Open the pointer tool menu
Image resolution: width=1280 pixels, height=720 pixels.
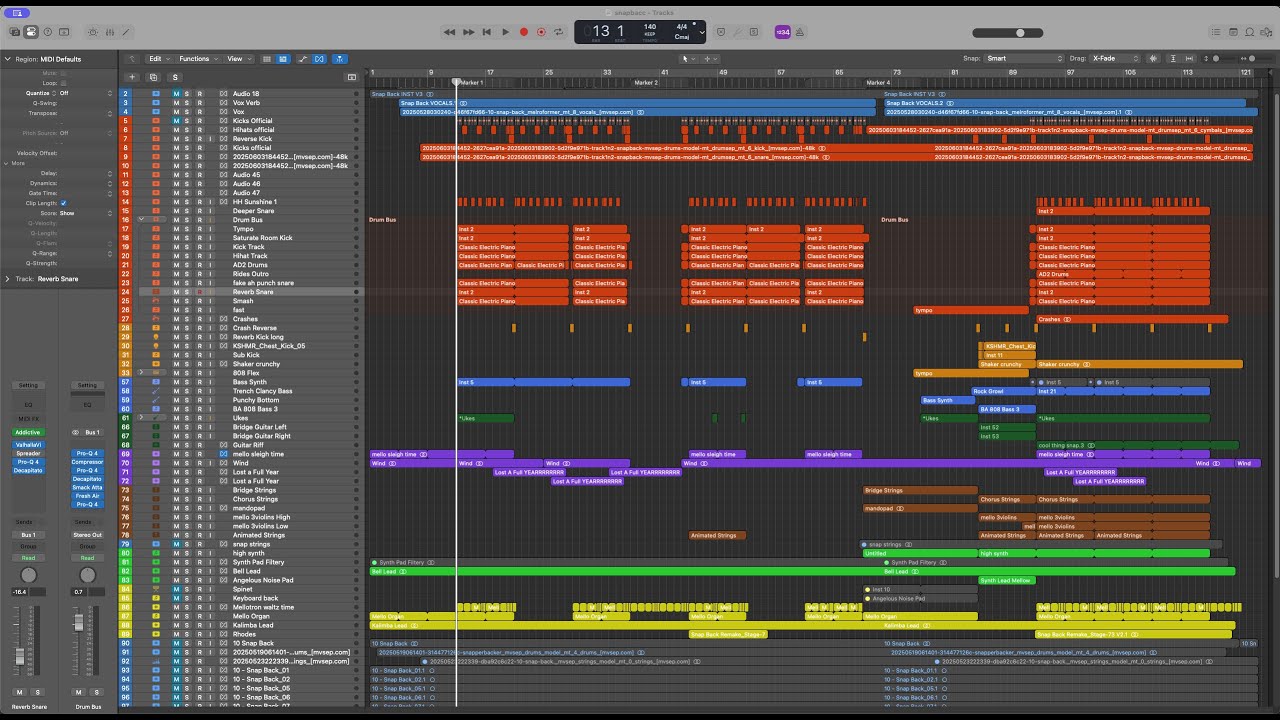coord(687,59)
